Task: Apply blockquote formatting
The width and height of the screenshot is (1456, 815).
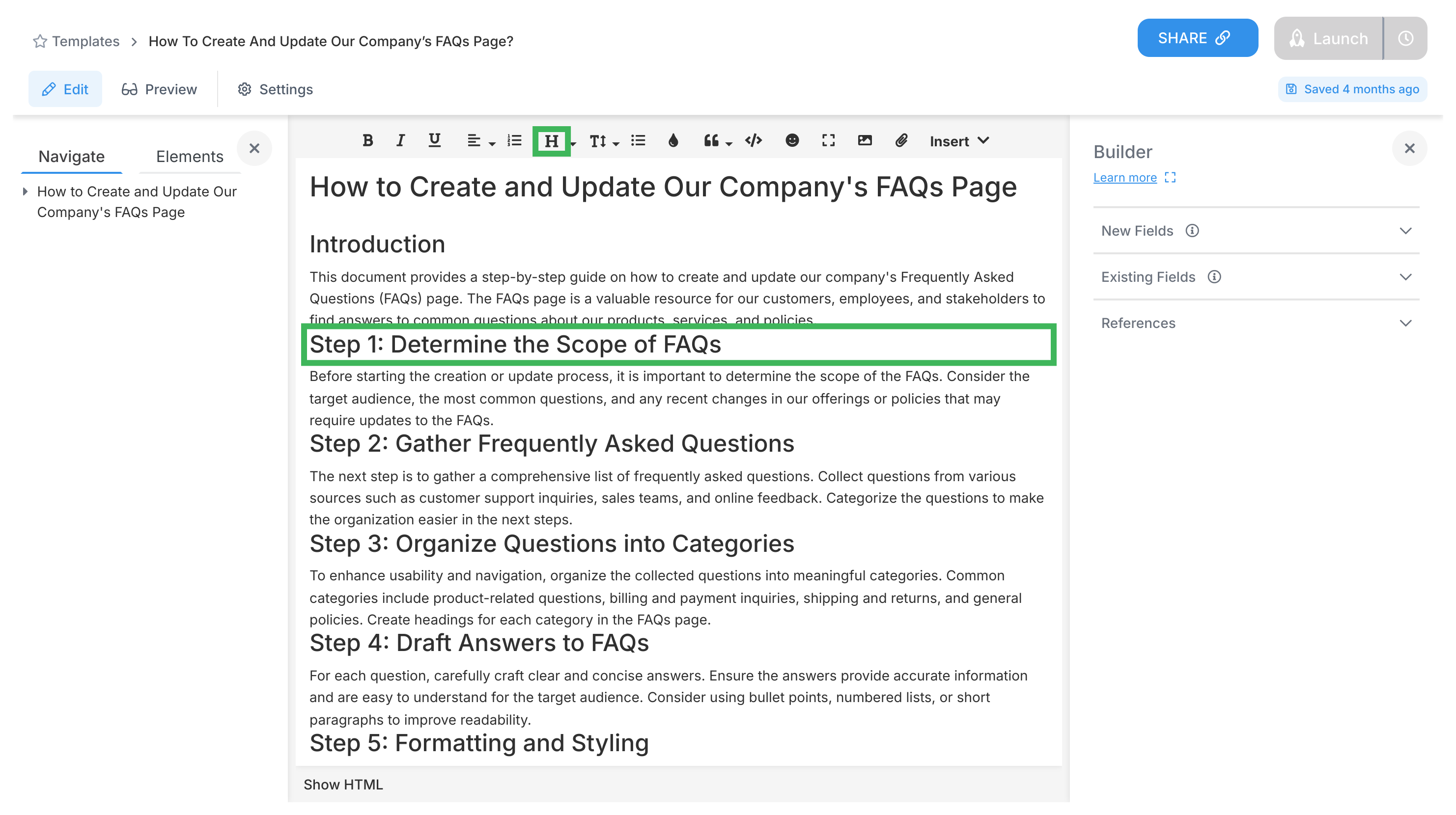Action: pyautogui.click(x=712, y=141)
